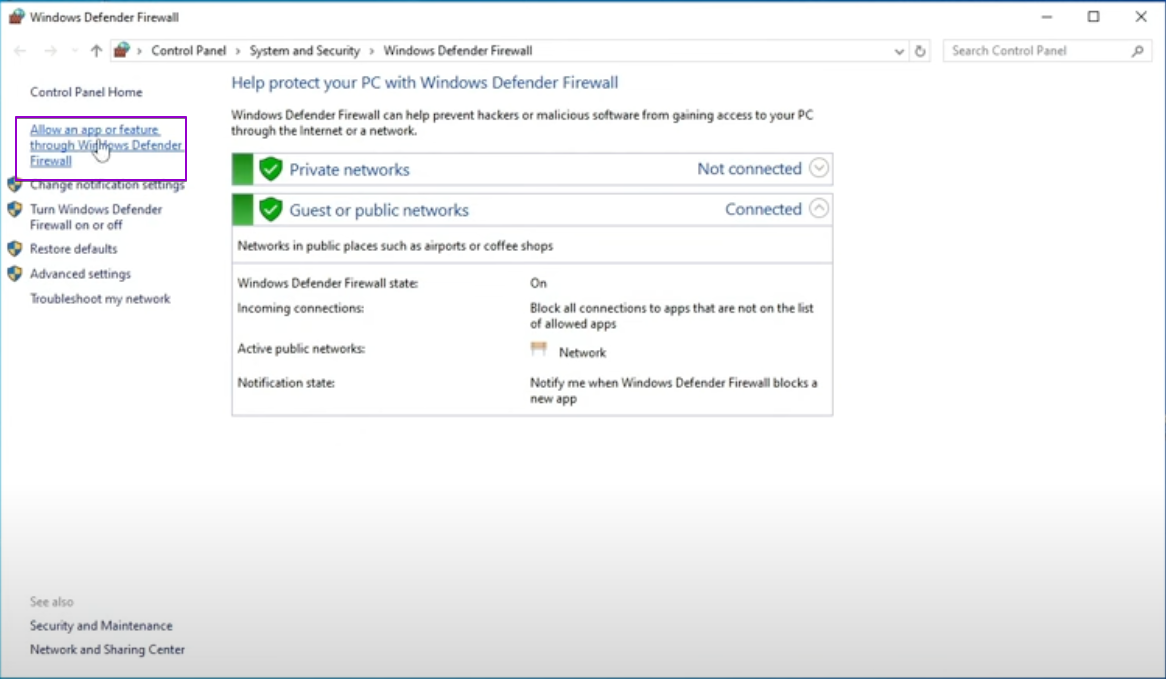The width and height of the screenshot is (1166, 679).
Task: Open Change notification settings
Action: (x=108, y=184)
